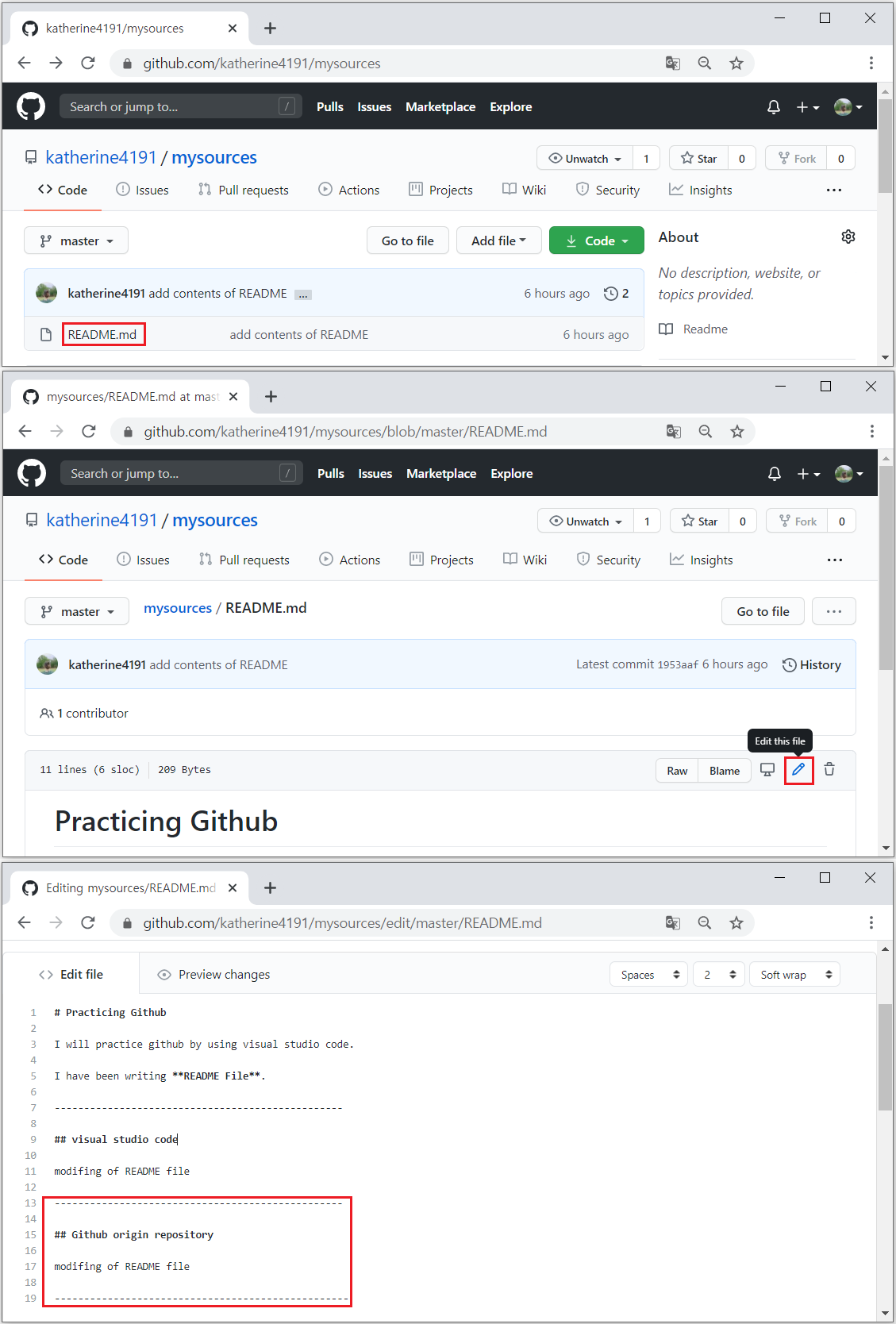896x1324 pixels.
Task: Click the Edit this file pencil icon
Action: [798, 769]
